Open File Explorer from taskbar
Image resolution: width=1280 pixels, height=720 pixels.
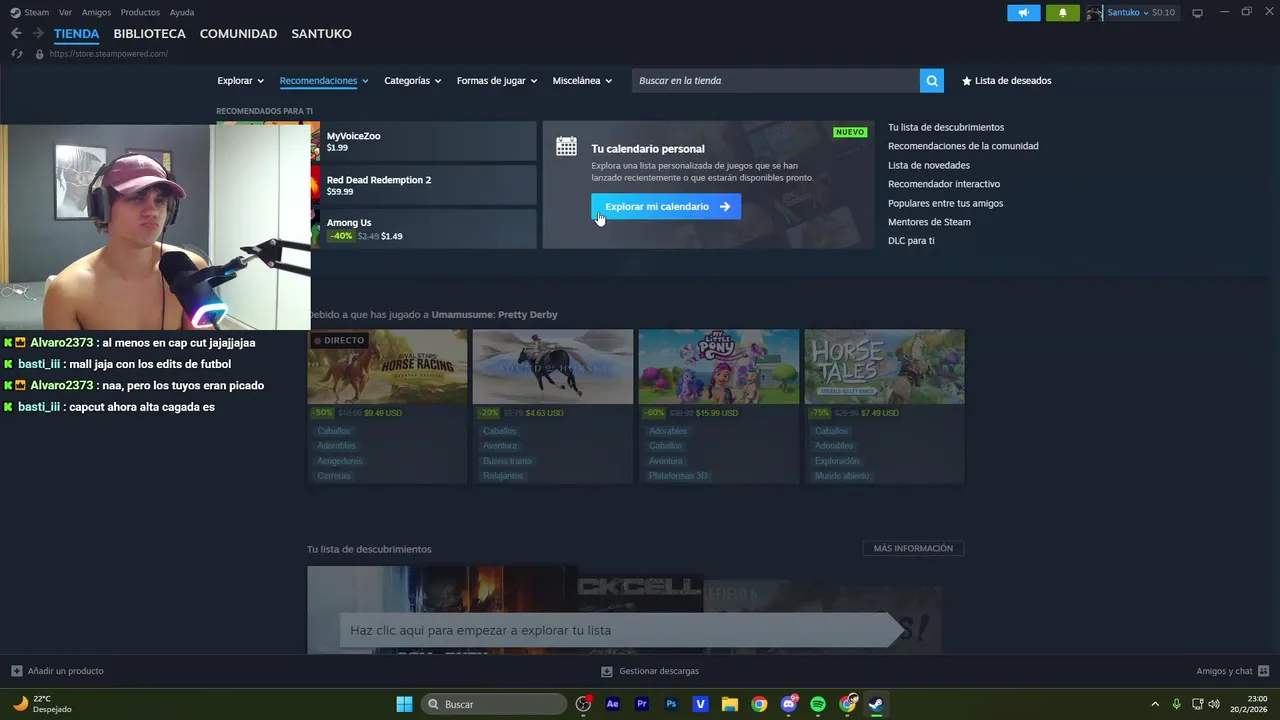729,704
